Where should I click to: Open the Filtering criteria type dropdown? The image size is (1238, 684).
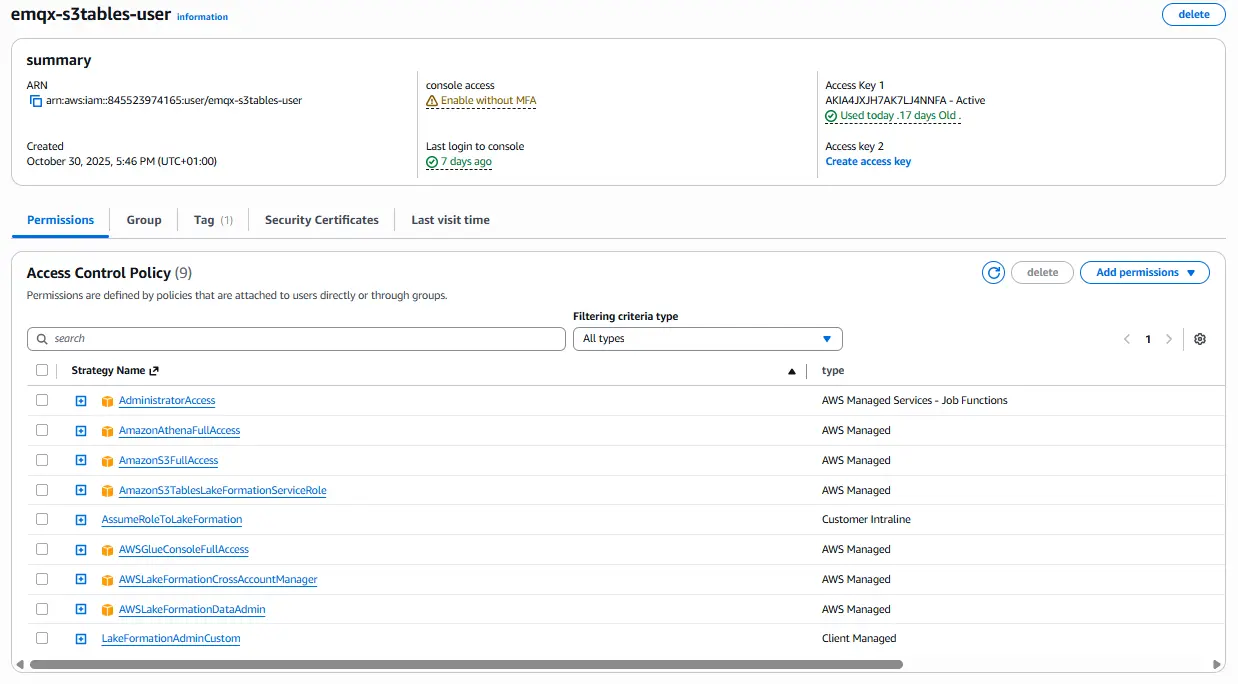click(x=707, y=339)
